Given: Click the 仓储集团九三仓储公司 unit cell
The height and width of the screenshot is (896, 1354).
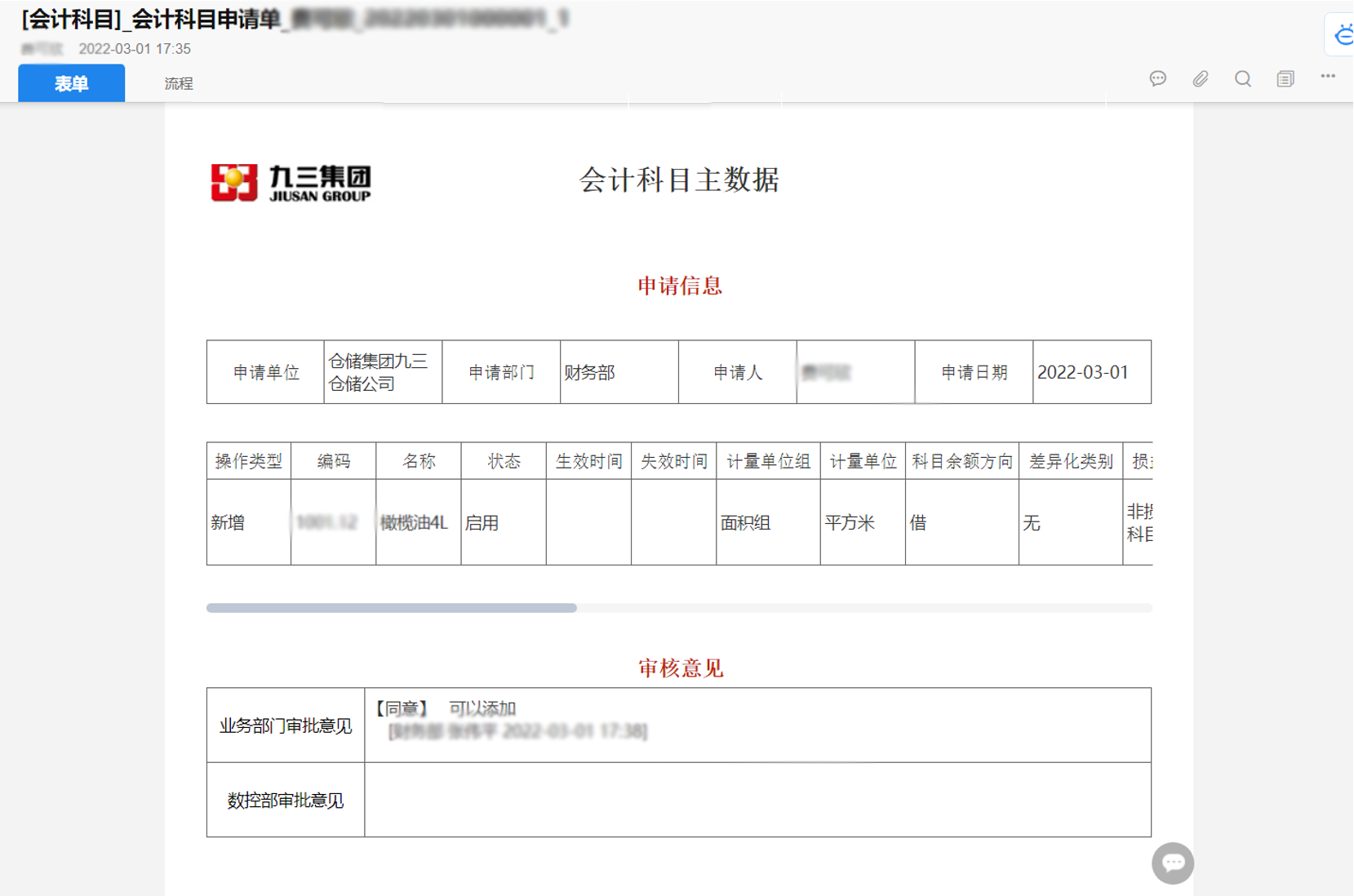Looking at the screenshot, I should tap(383, 372).
